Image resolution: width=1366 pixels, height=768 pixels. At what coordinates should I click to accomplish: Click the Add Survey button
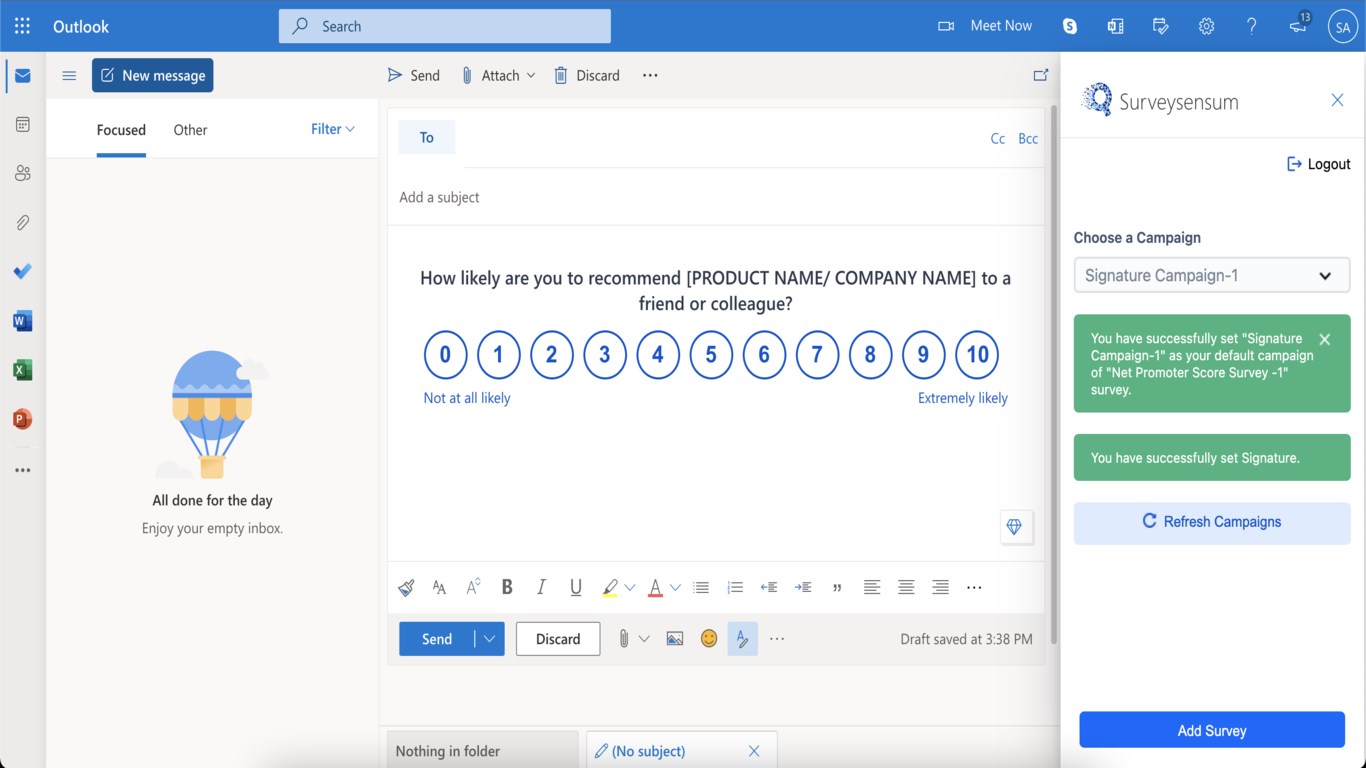[1212, 730]
